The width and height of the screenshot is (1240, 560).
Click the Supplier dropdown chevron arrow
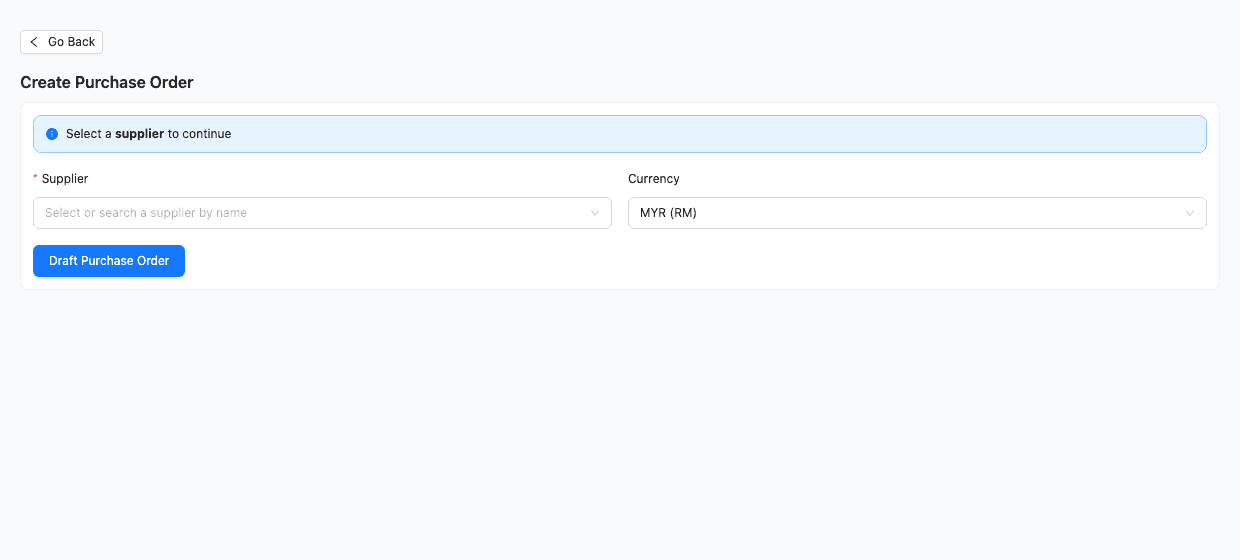(x=595, y=213)
